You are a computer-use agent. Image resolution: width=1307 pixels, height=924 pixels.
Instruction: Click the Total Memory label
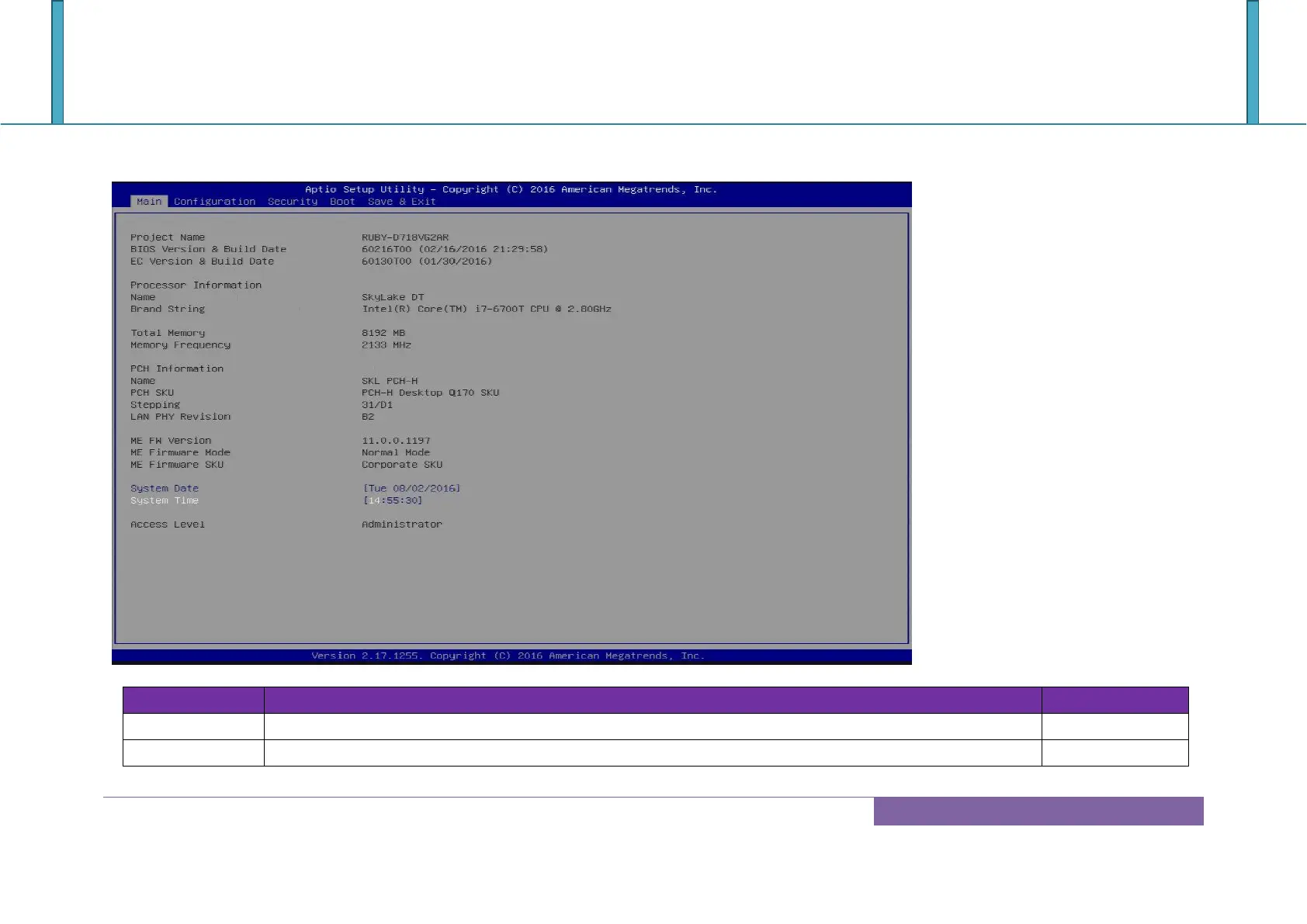[168, 333]
